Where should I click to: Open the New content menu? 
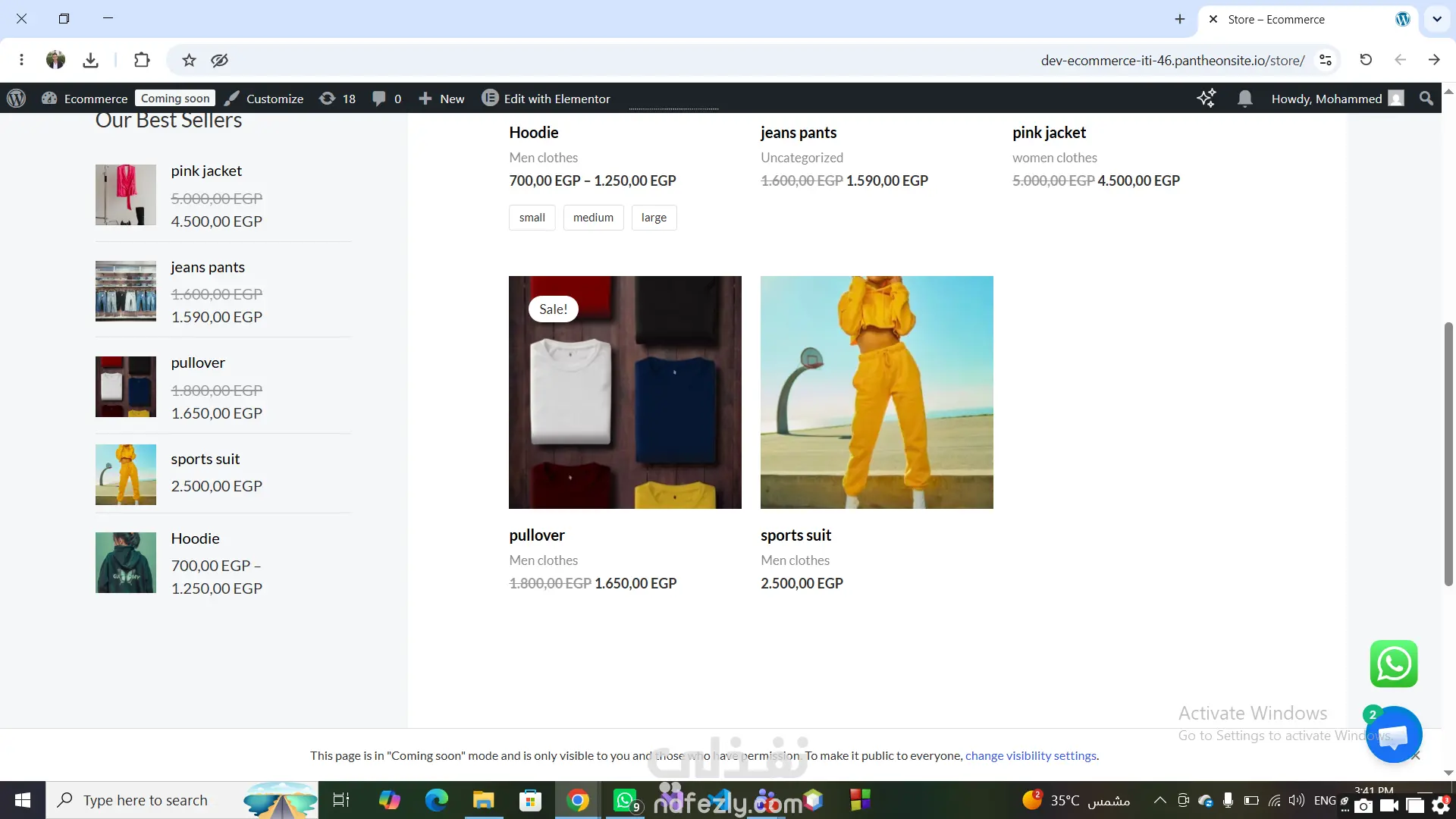[441, 99]
